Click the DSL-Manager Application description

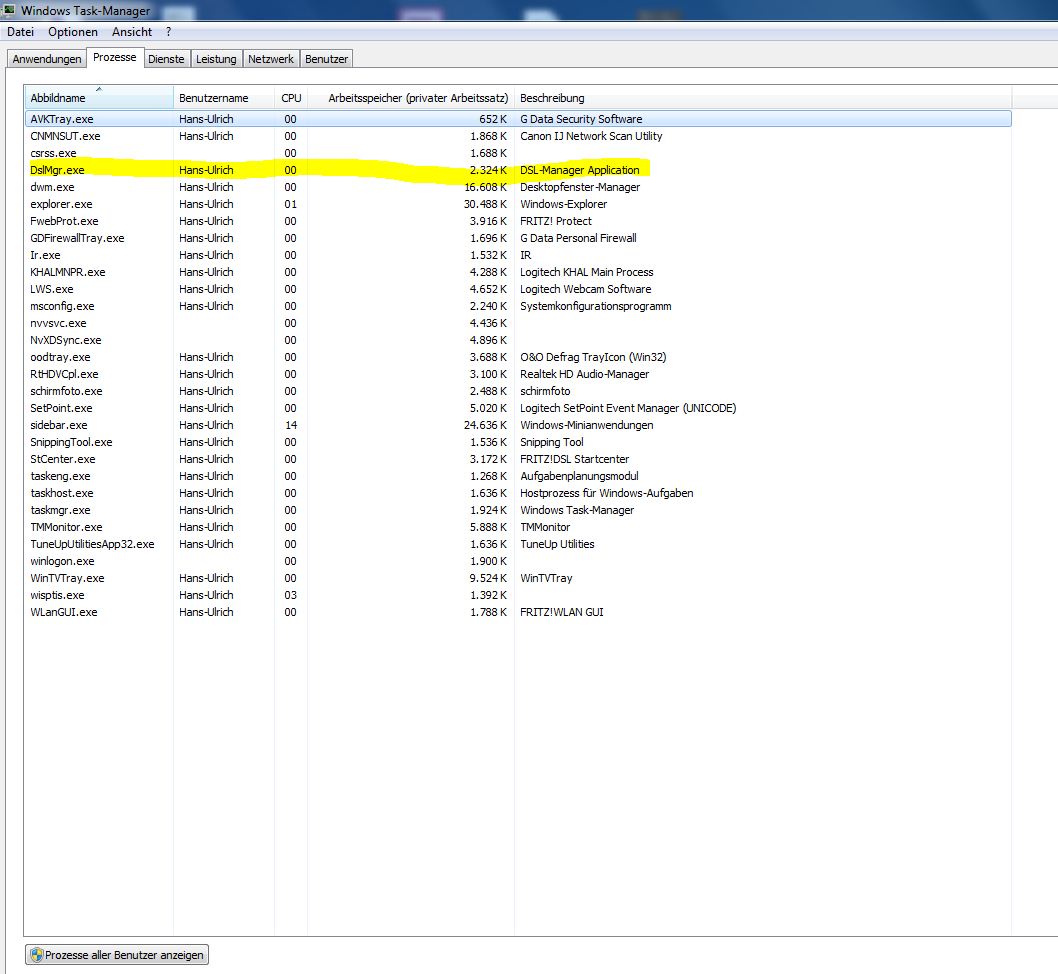580,170
